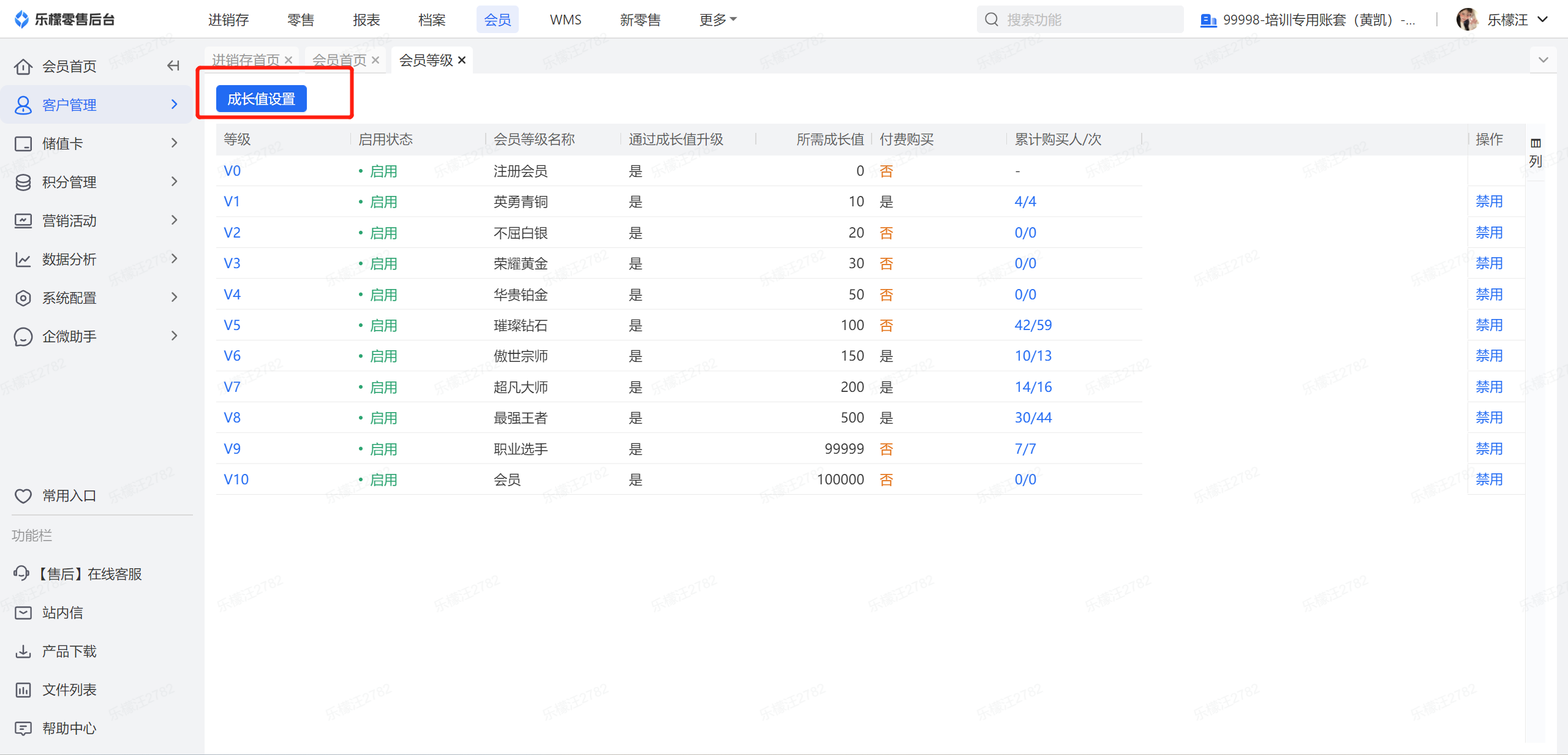The height and width of the screenshot is (755, 1568).
Task: Click 禁用 for level V6
Action: click(x=1489, y=356)
